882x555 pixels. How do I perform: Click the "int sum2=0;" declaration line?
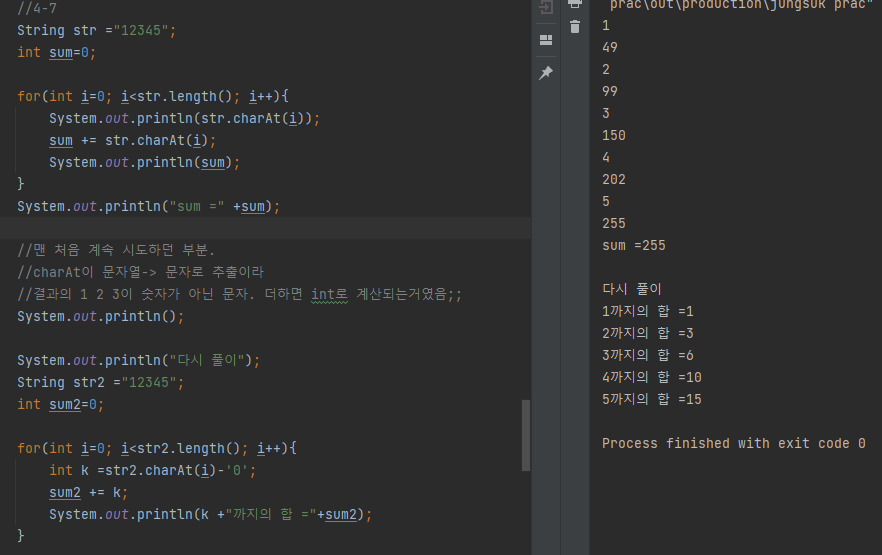tap(60, 404)
